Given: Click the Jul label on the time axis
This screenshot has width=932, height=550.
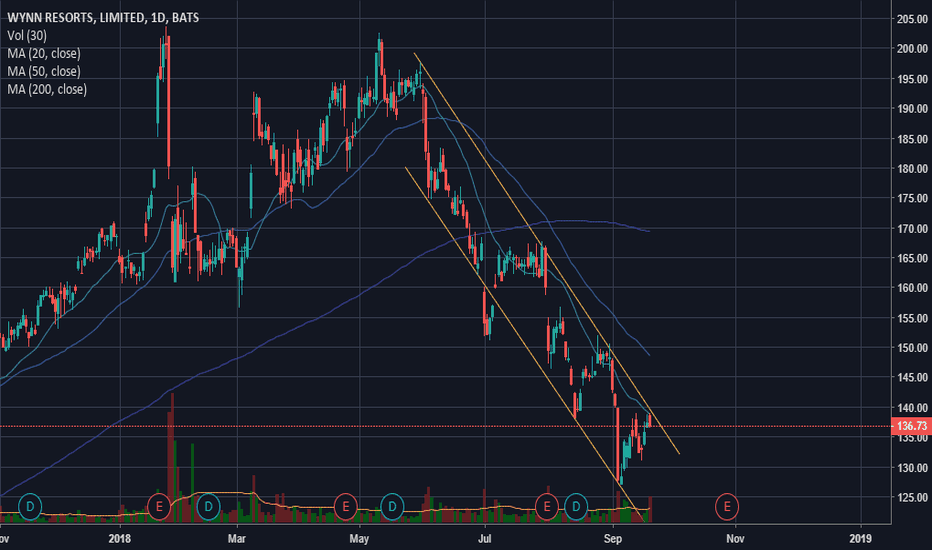Looking at the screenshot, I should click(x=484, y=539).
